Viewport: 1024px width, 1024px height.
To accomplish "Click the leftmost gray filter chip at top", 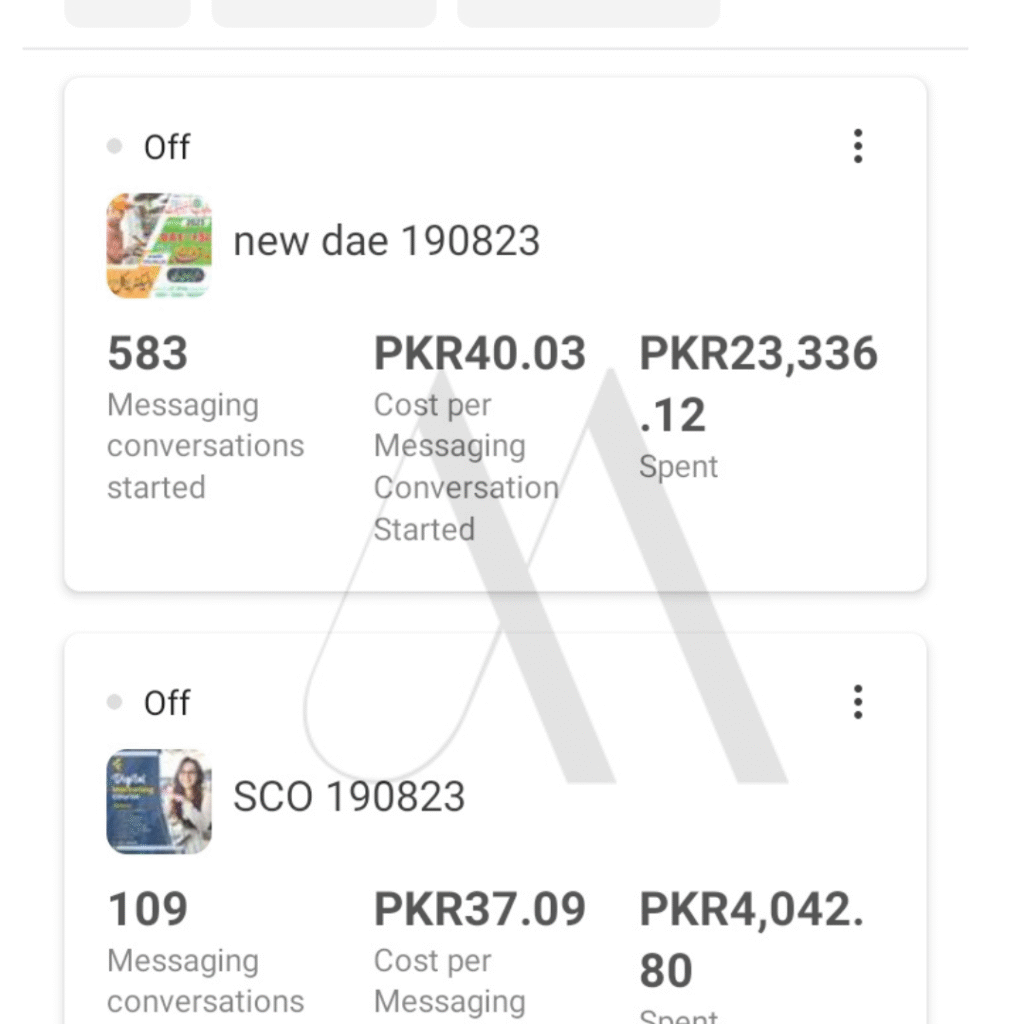I will pyautogui.click(x=127, y=13).
